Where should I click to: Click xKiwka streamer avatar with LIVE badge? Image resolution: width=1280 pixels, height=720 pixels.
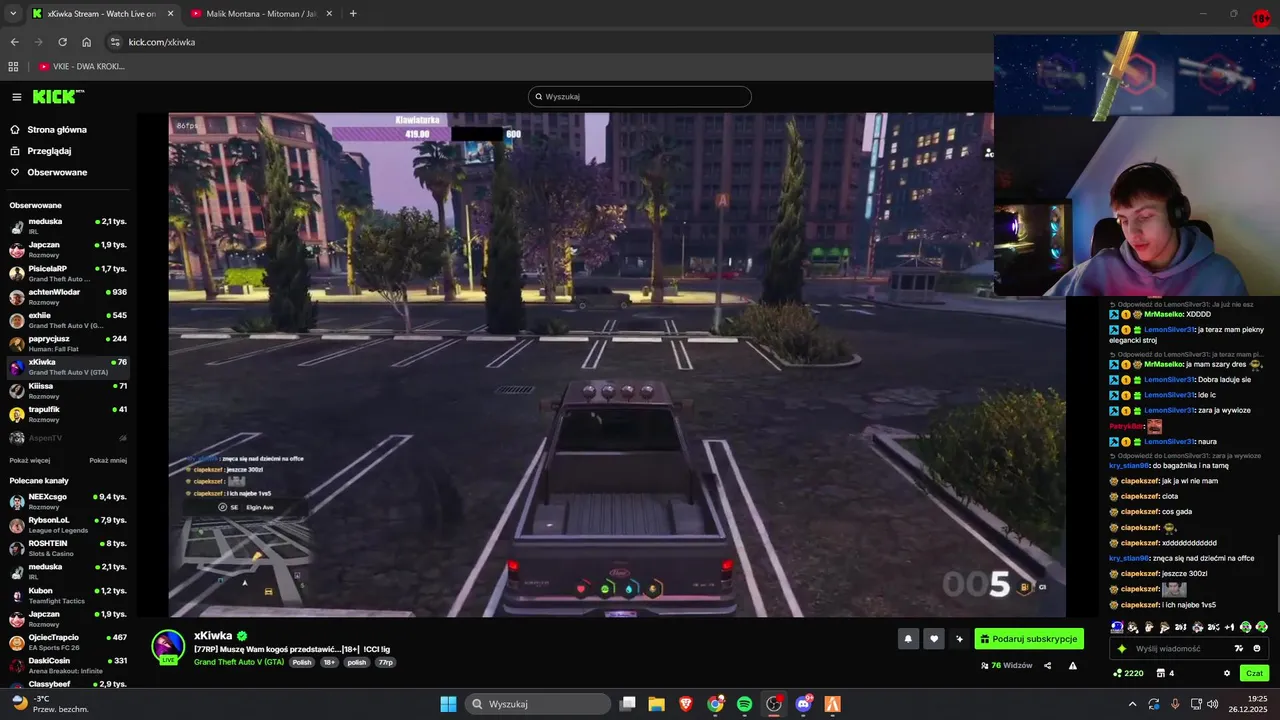[168, 646]
